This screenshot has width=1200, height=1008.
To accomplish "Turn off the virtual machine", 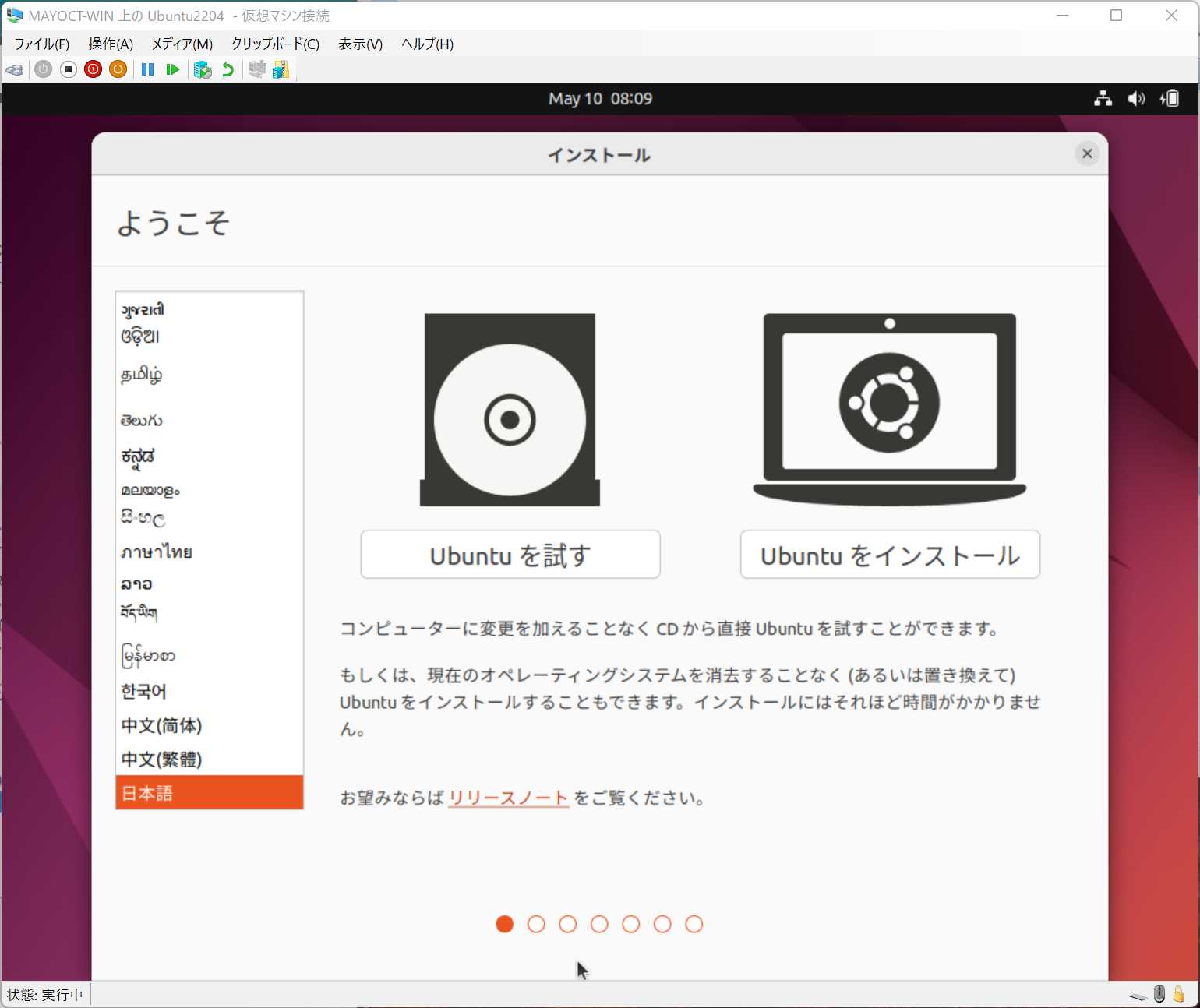I will [x=93, y=69].
